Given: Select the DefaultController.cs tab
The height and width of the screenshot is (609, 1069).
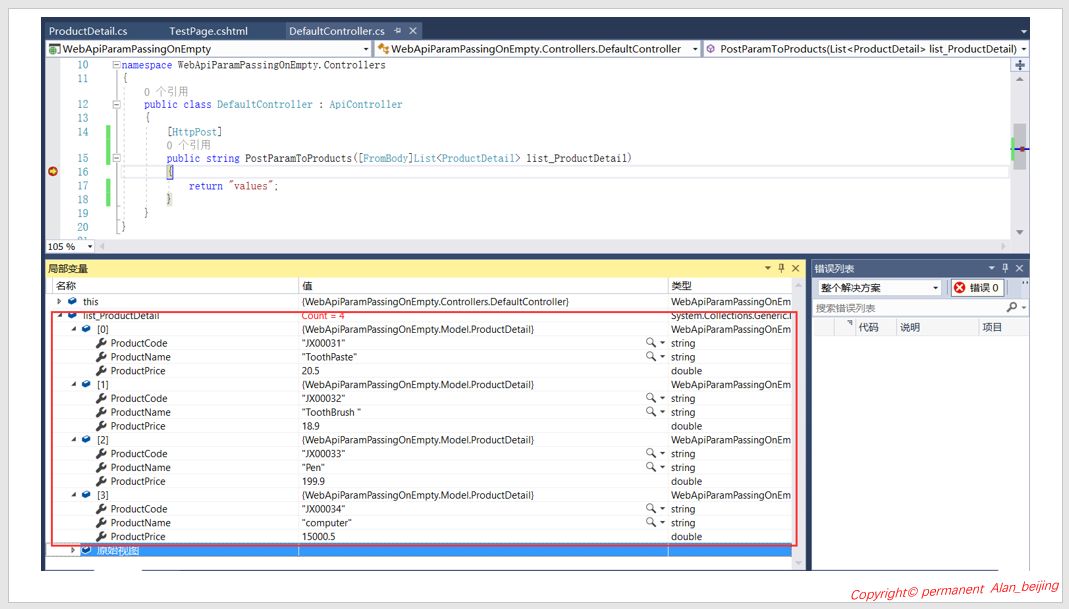Looking at the screenshot, I should 337,31.
